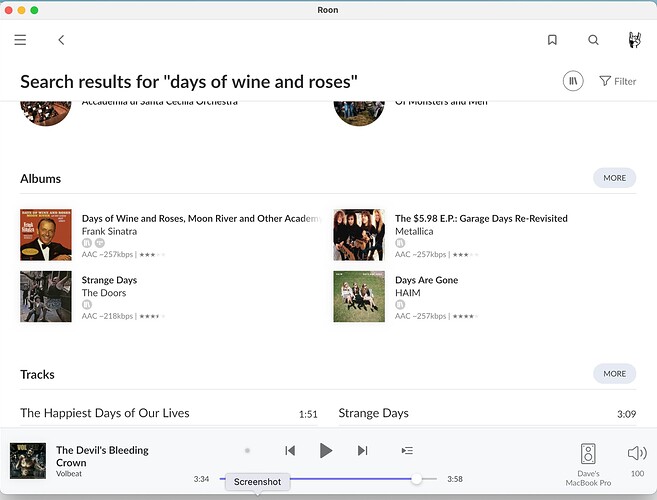Click the elapsed time 3:34 label
The width and height of the screenshot is (657, 500).
[x=201, y=479]
